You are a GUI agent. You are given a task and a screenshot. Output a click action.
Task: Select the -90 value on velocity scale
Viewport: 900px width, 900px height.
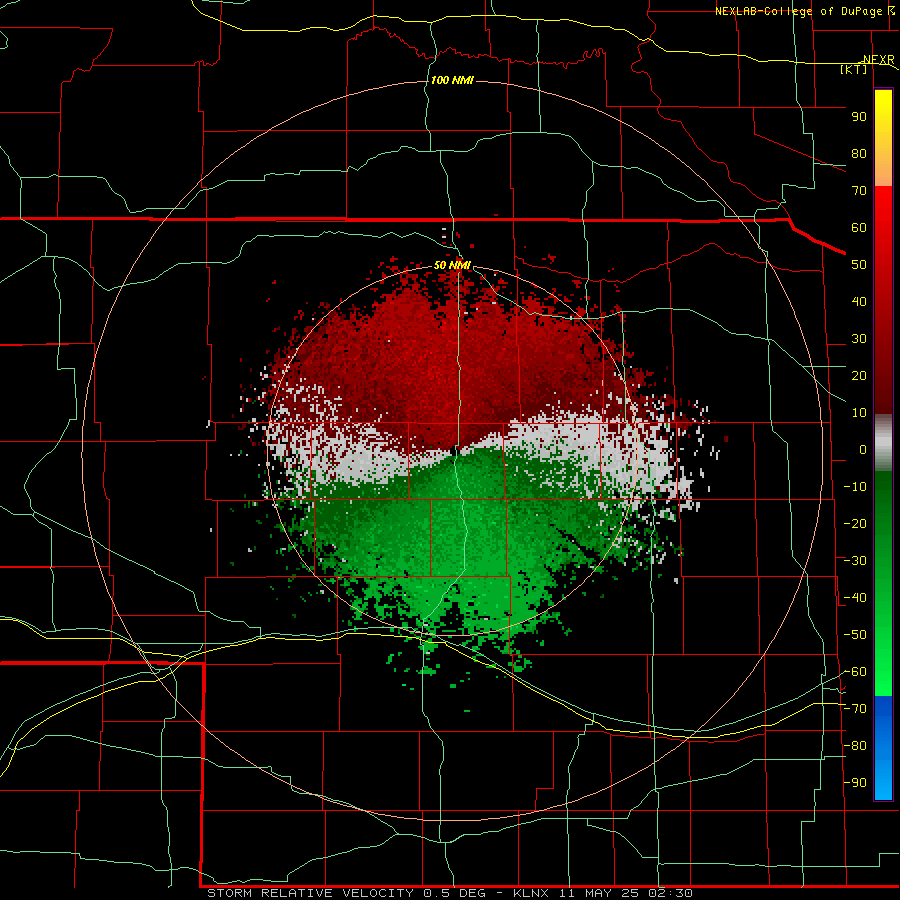(x=855, y=783)
